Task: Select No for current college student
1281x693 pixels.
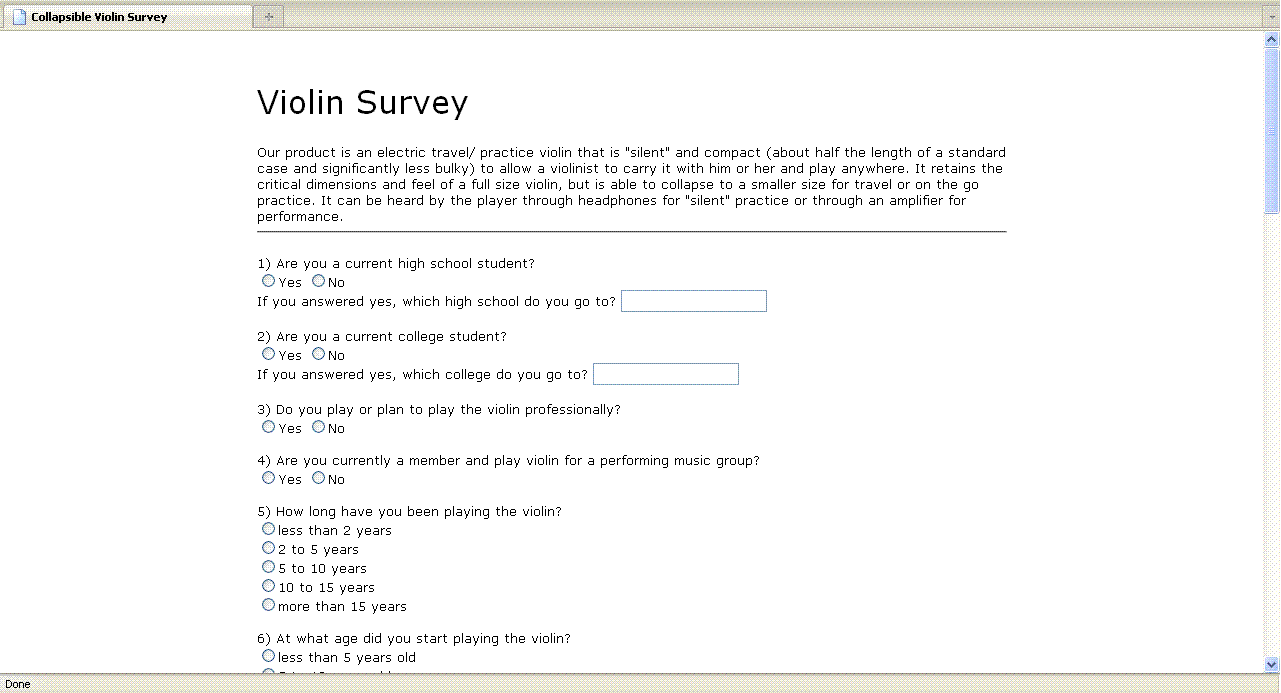Action: coord(318,353)
